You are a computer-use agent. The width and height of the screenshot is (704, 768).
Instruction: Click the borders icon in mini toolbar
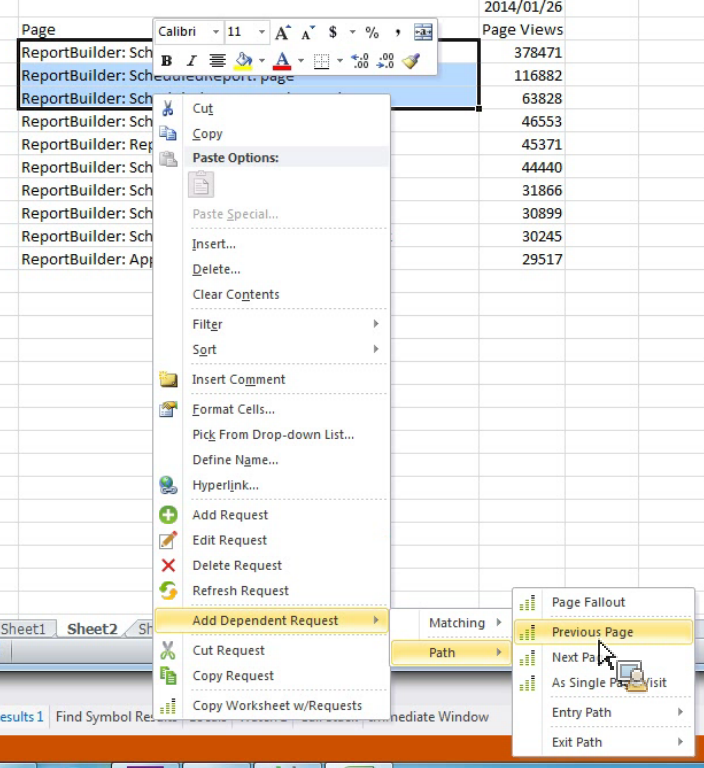pos(321,61)
